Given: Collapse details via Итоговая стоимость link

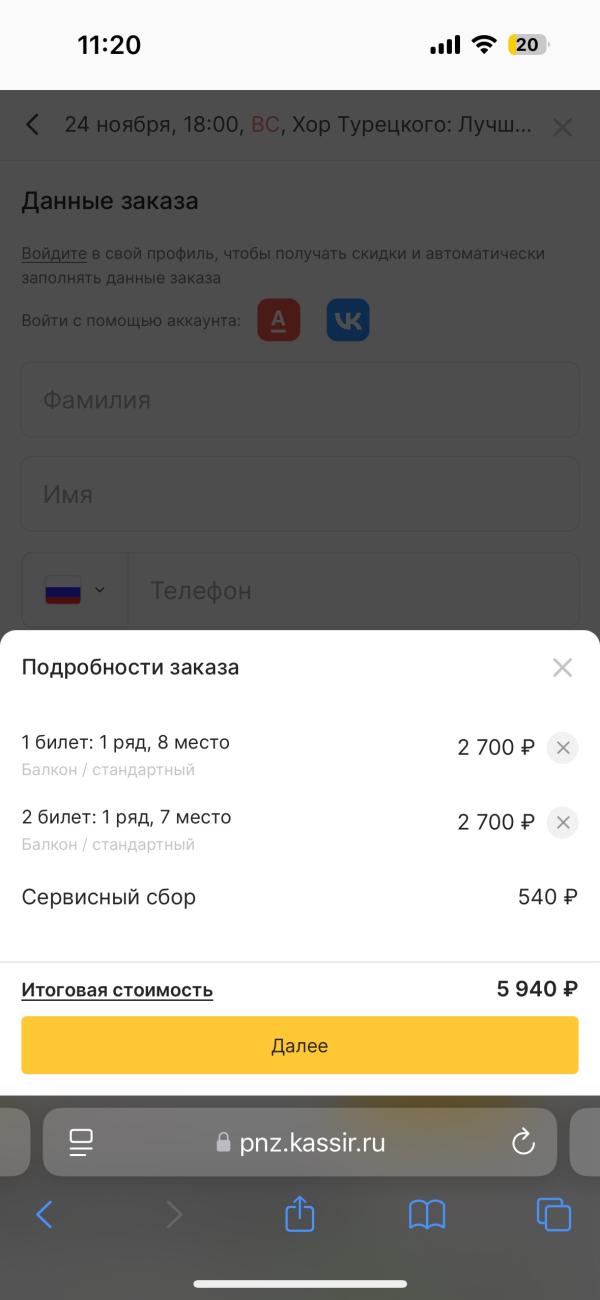Looking at the screenshot, I should [117, 990].
